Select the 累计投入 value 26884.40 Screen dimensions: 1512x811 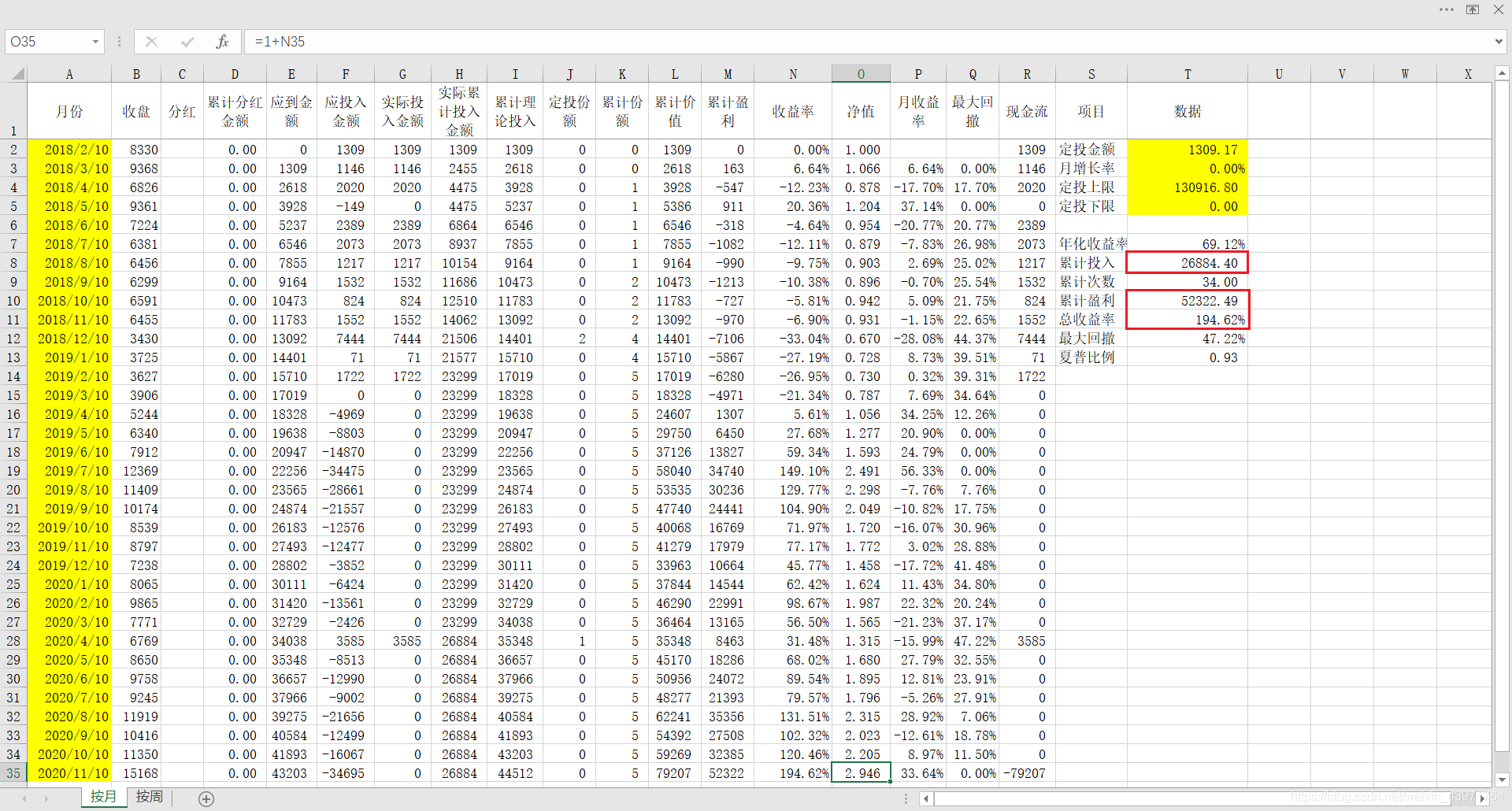click(x=1188, y=263)
